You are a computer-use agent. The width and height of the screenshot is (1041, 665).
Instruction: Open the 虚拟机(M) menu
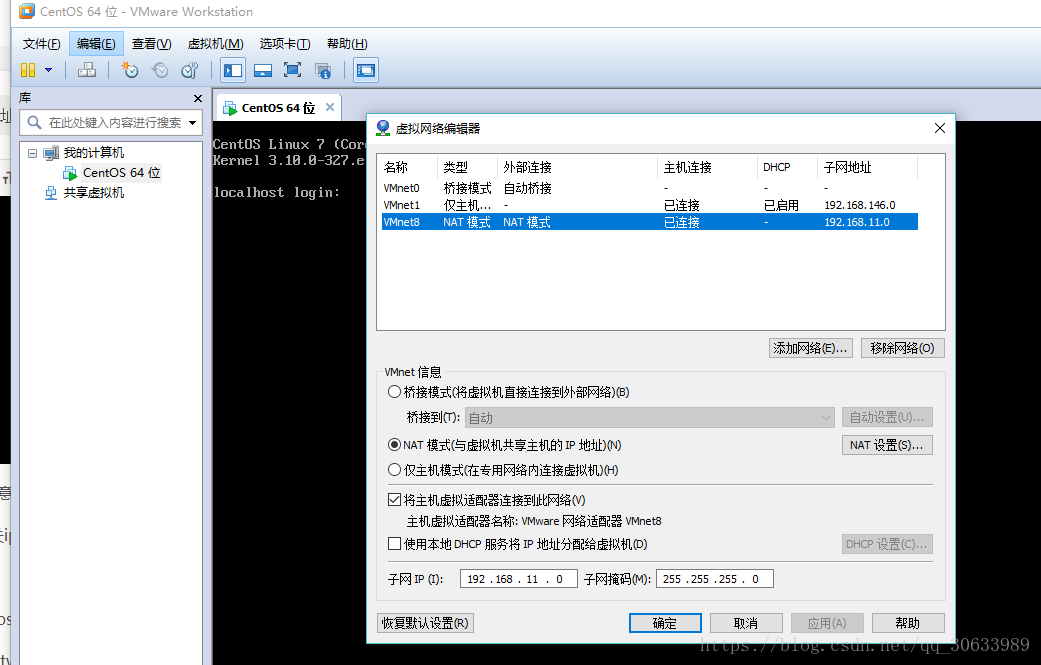(215, 44)
